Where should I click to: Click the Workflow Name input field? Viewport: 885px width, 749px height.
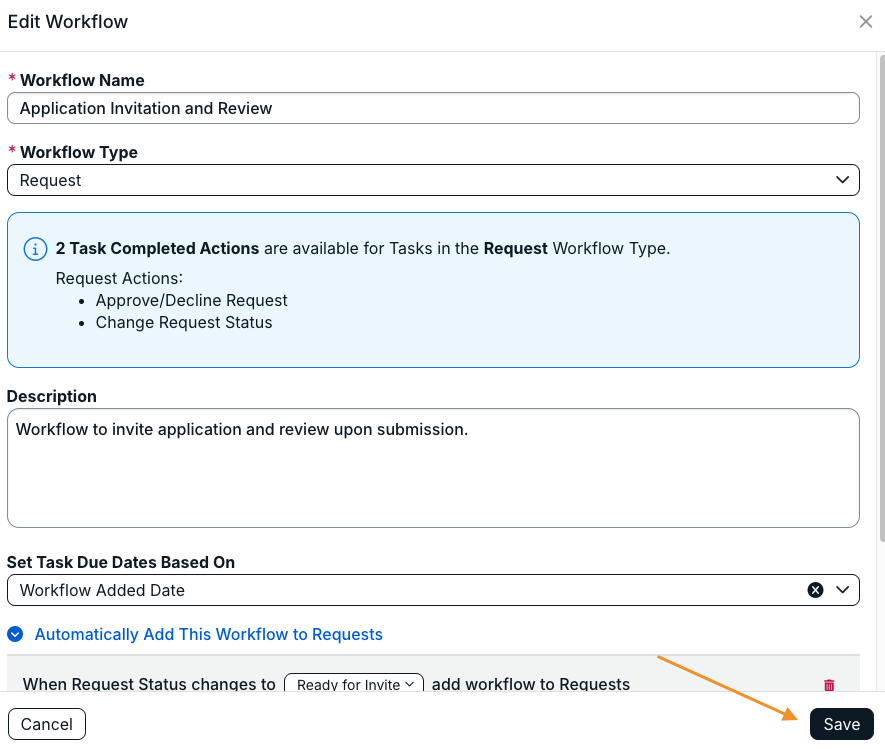433,108
